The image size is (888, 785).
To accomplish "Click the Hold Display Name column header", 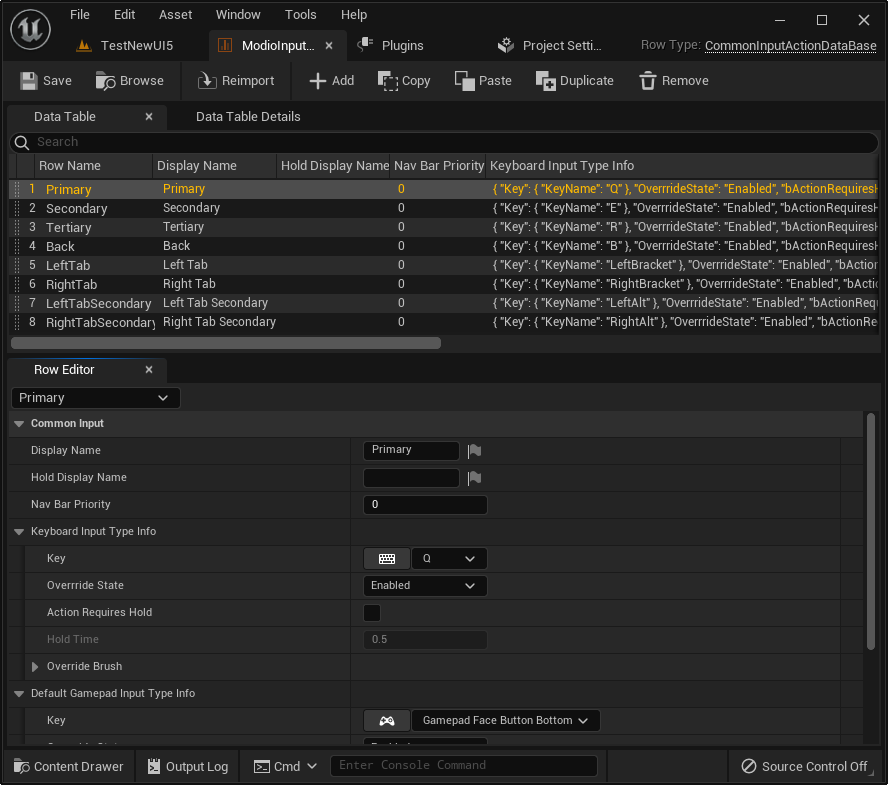I will pyautogui.click(x=334, y=166).
